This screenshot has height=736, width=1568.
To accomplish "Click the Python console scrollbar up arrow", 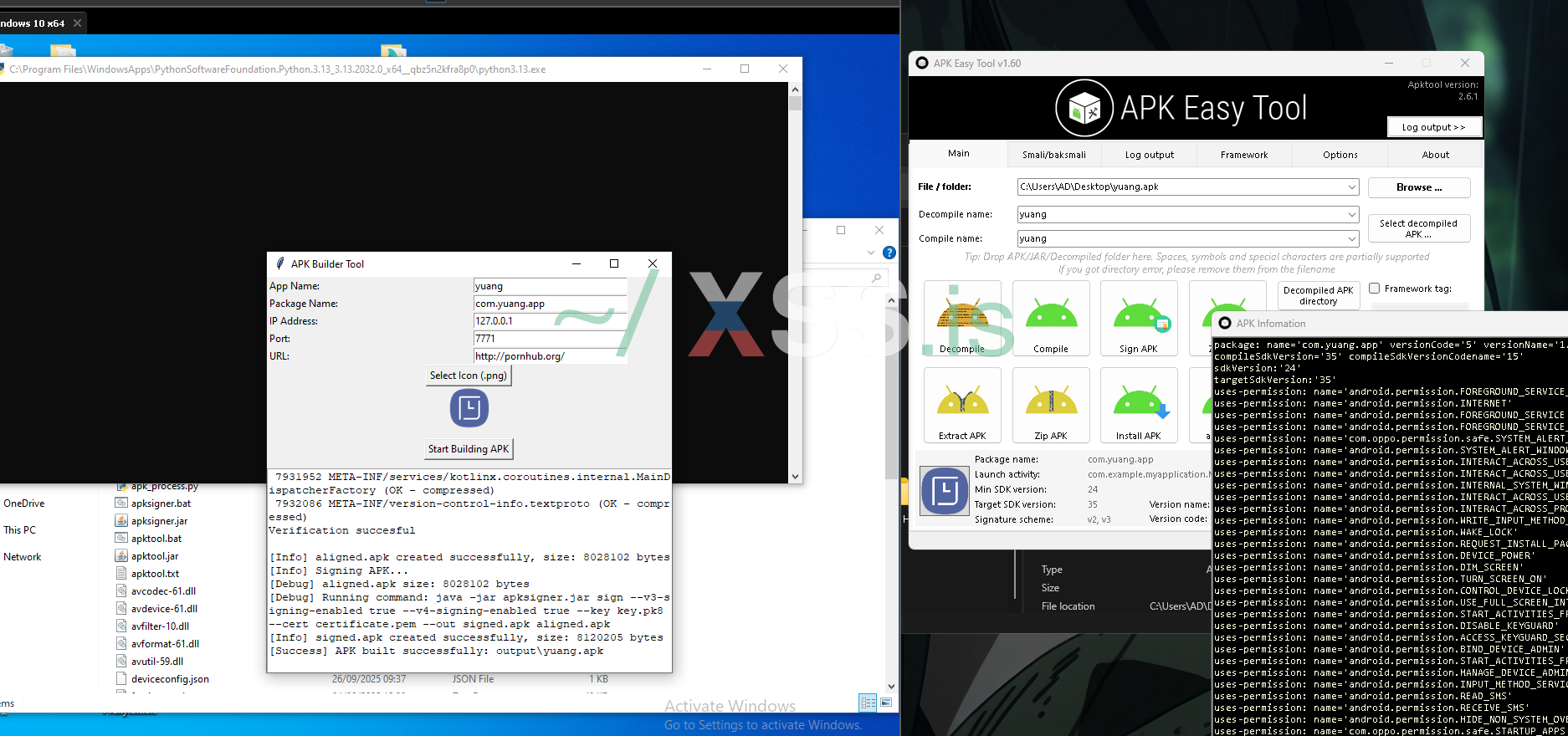I will (x=795, y=89).
